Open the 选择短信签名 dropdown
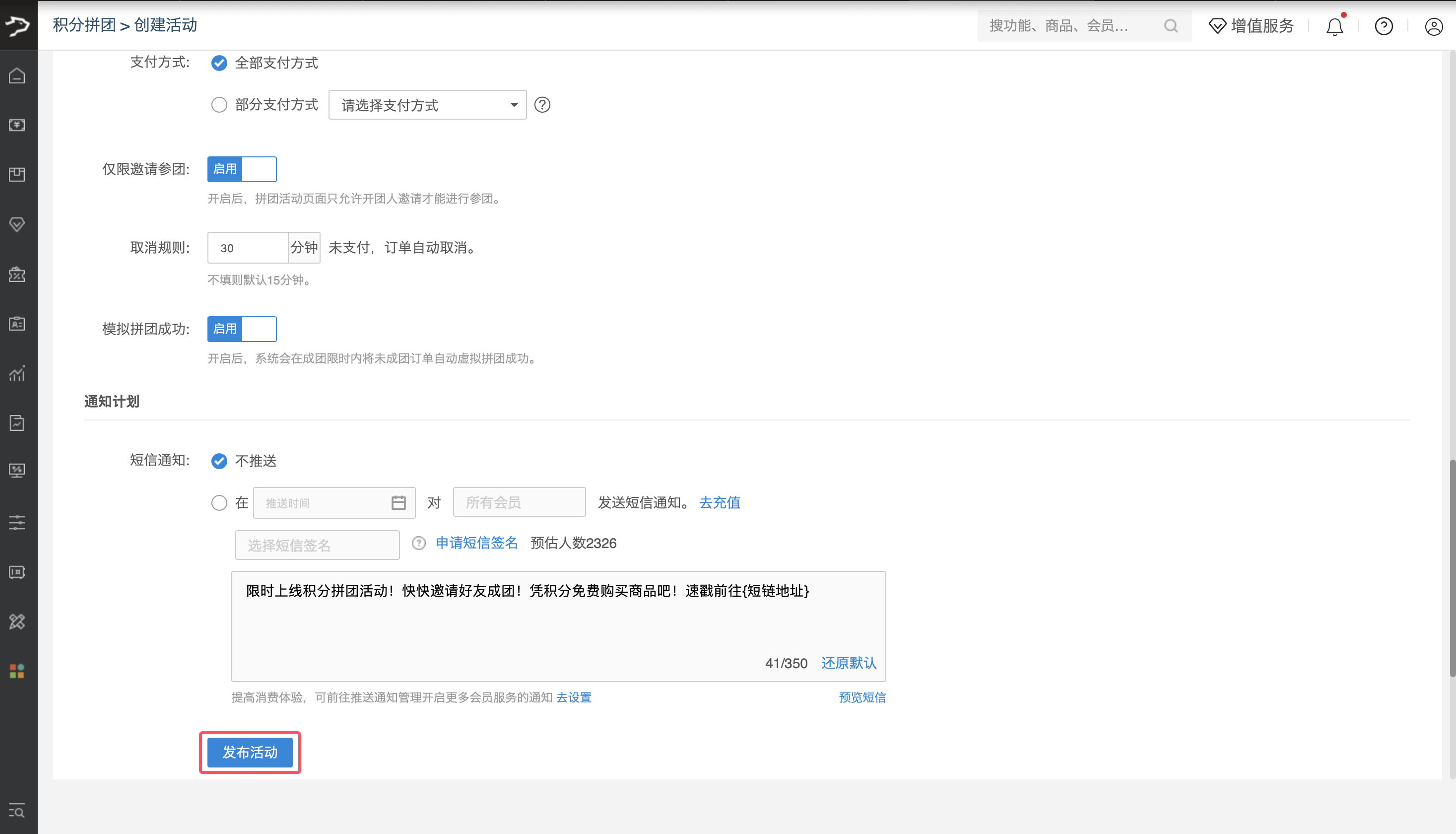Viewport: 1456px width, 834px height. [x=317, y=545]
